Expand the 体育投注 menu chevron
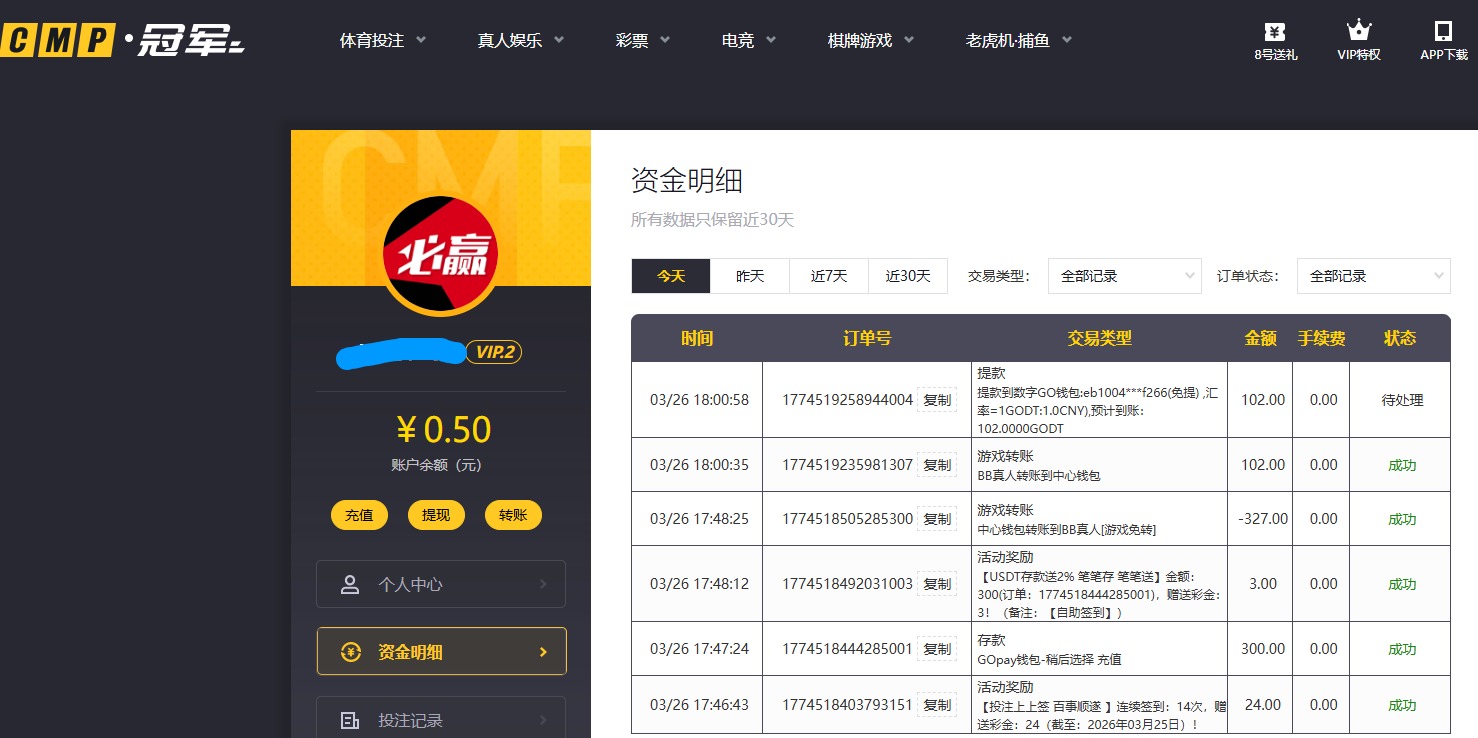 420,41
